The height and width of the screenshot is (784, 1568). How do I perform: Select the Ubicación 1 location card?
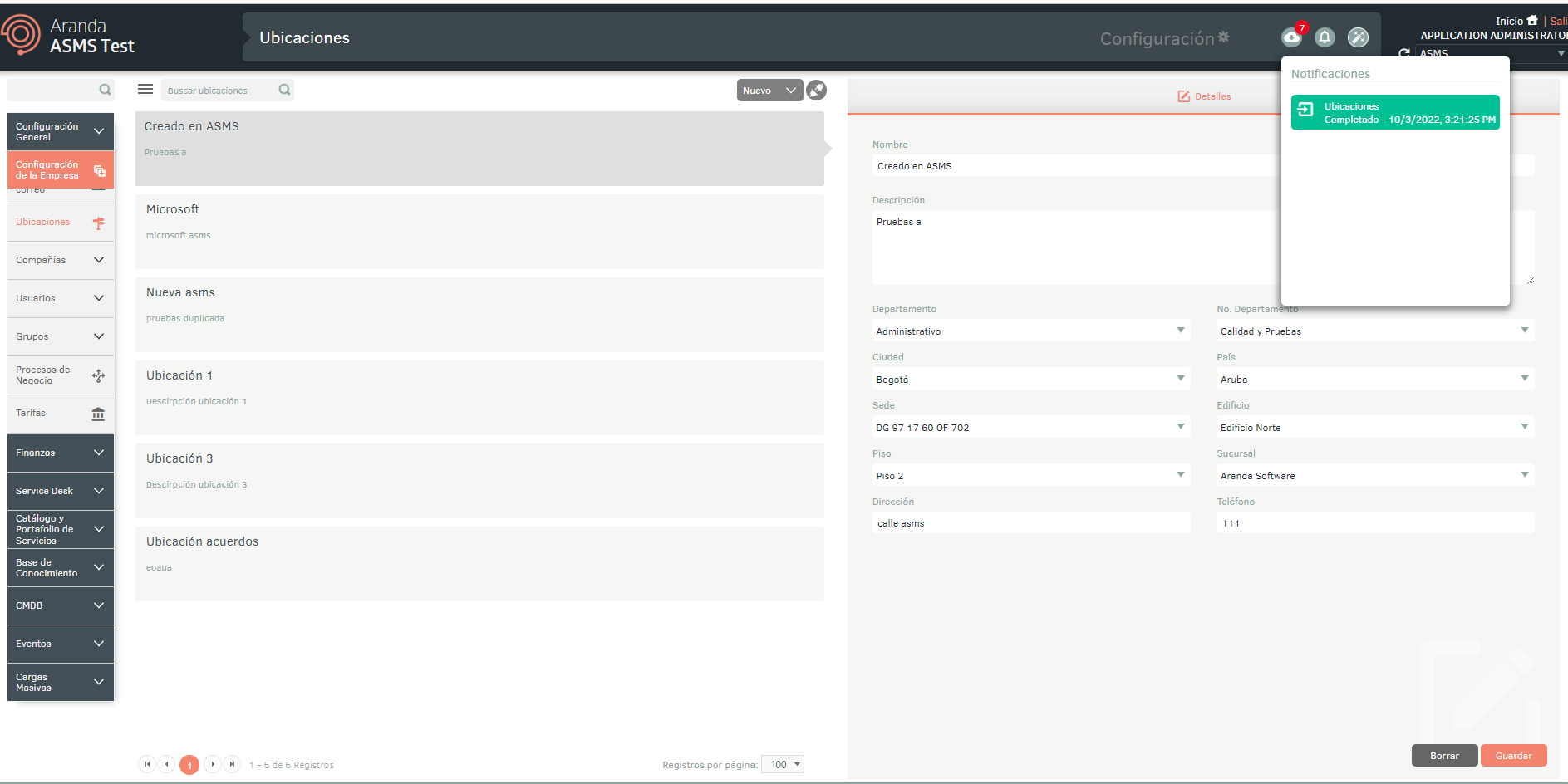tap(479, 397)
